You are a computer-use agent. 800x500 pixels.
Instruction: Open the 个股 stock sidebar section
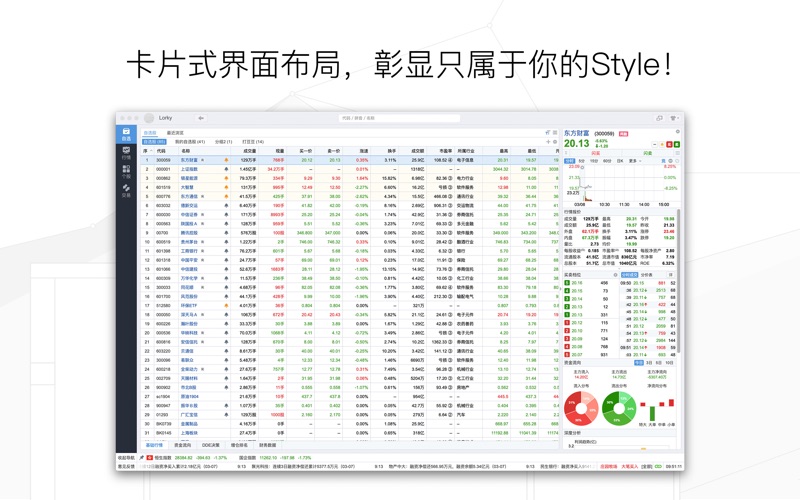pyautogui.click(x=126, y=171)
